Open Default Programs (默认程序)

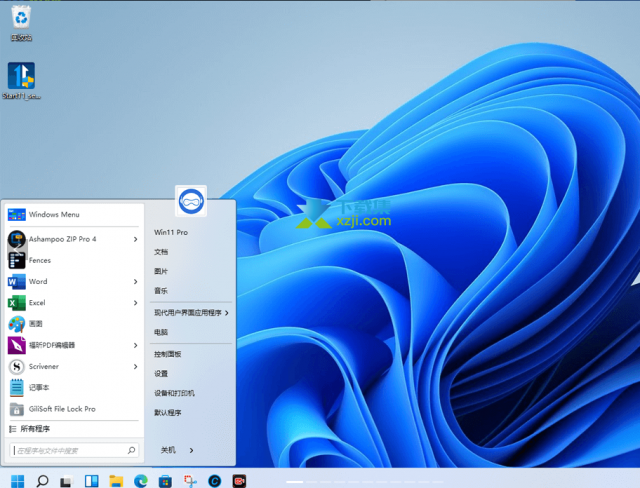168,413
